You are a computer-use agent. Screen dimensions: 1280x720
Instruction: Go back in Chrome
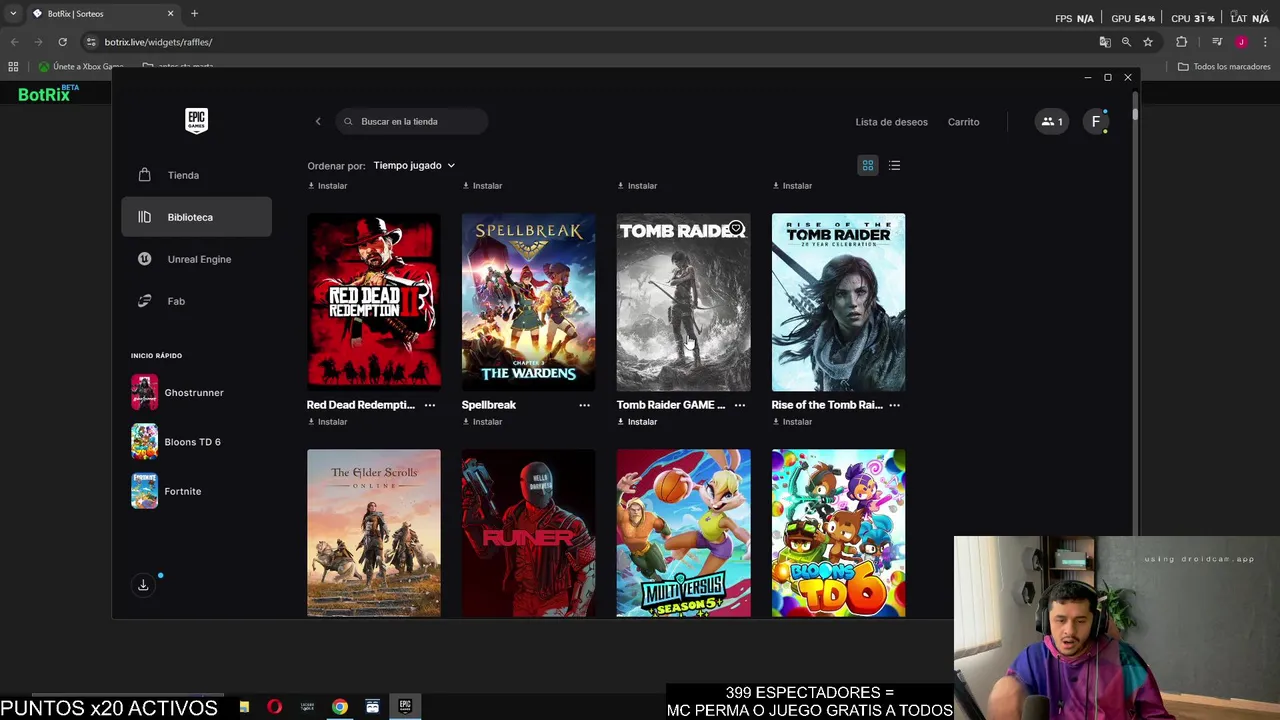tap(14, 42)
